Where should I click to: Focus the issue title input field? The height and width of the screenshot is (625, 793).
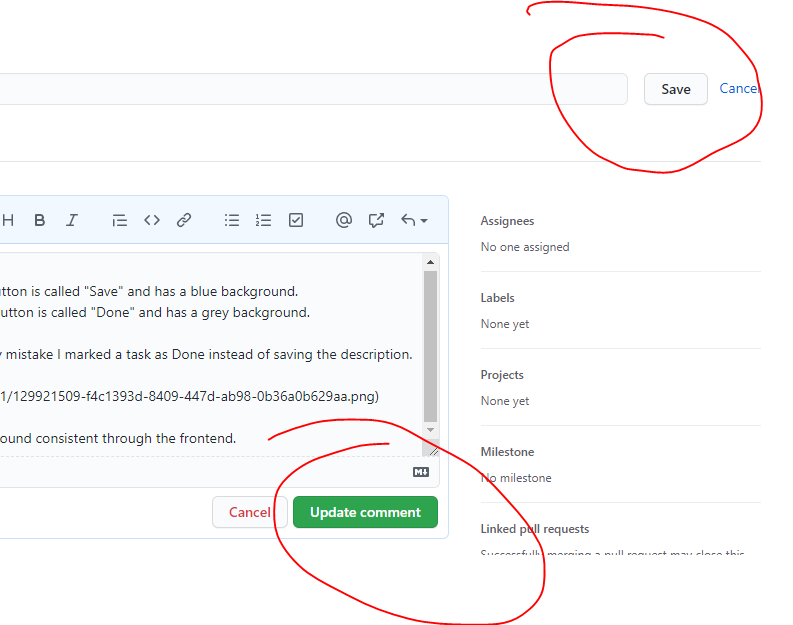(x=314, y=89)
